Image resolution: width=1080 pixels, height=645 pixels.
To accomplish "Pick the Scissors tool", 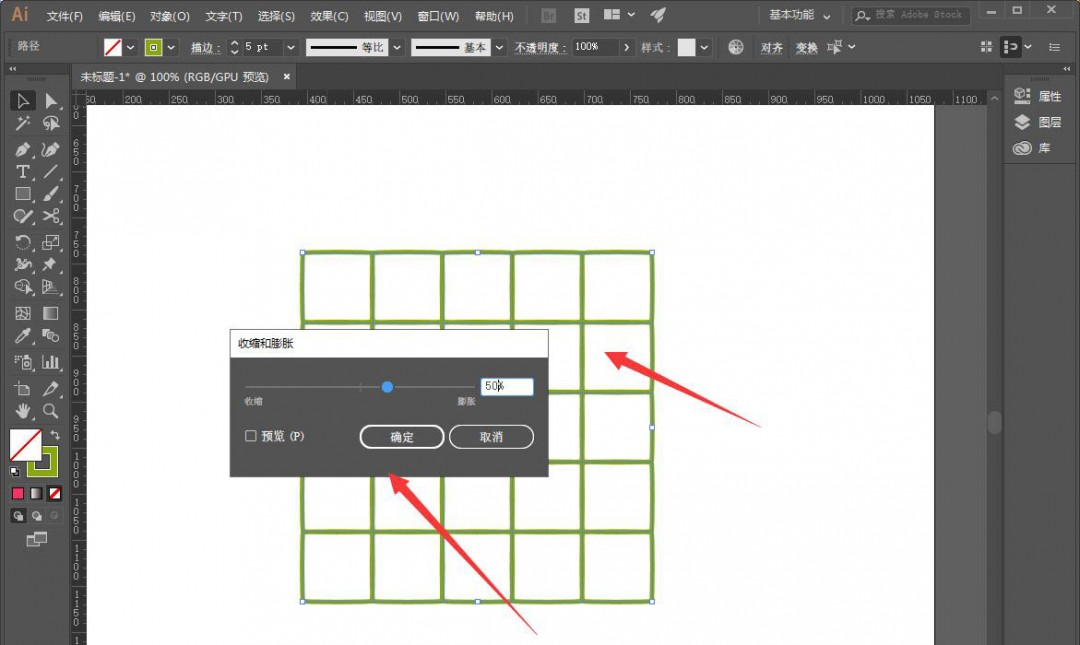I will (x=51, y=216).
